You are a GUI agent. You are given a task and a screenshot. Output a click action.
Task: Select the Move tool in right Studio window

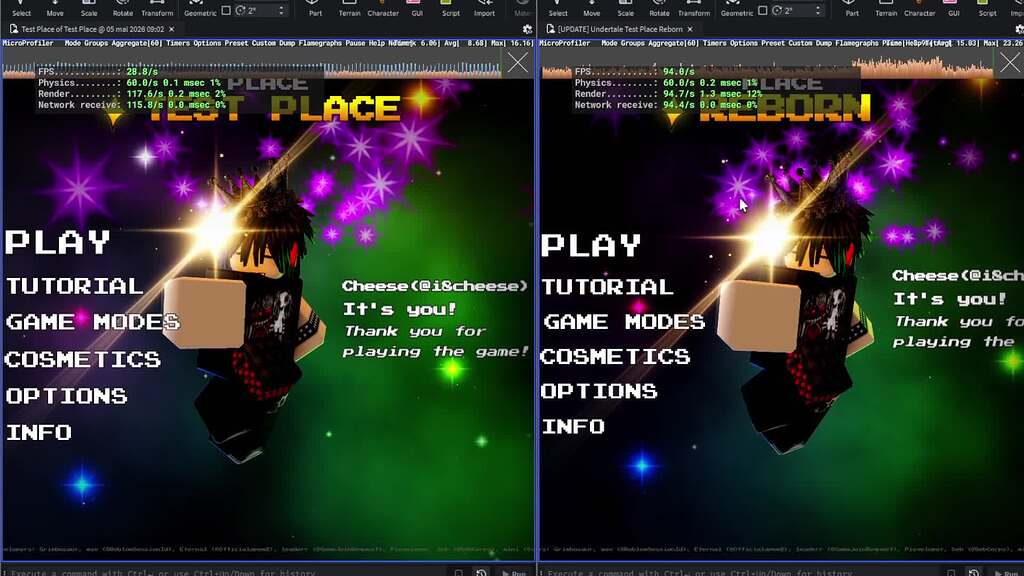(x=592, y=8)
